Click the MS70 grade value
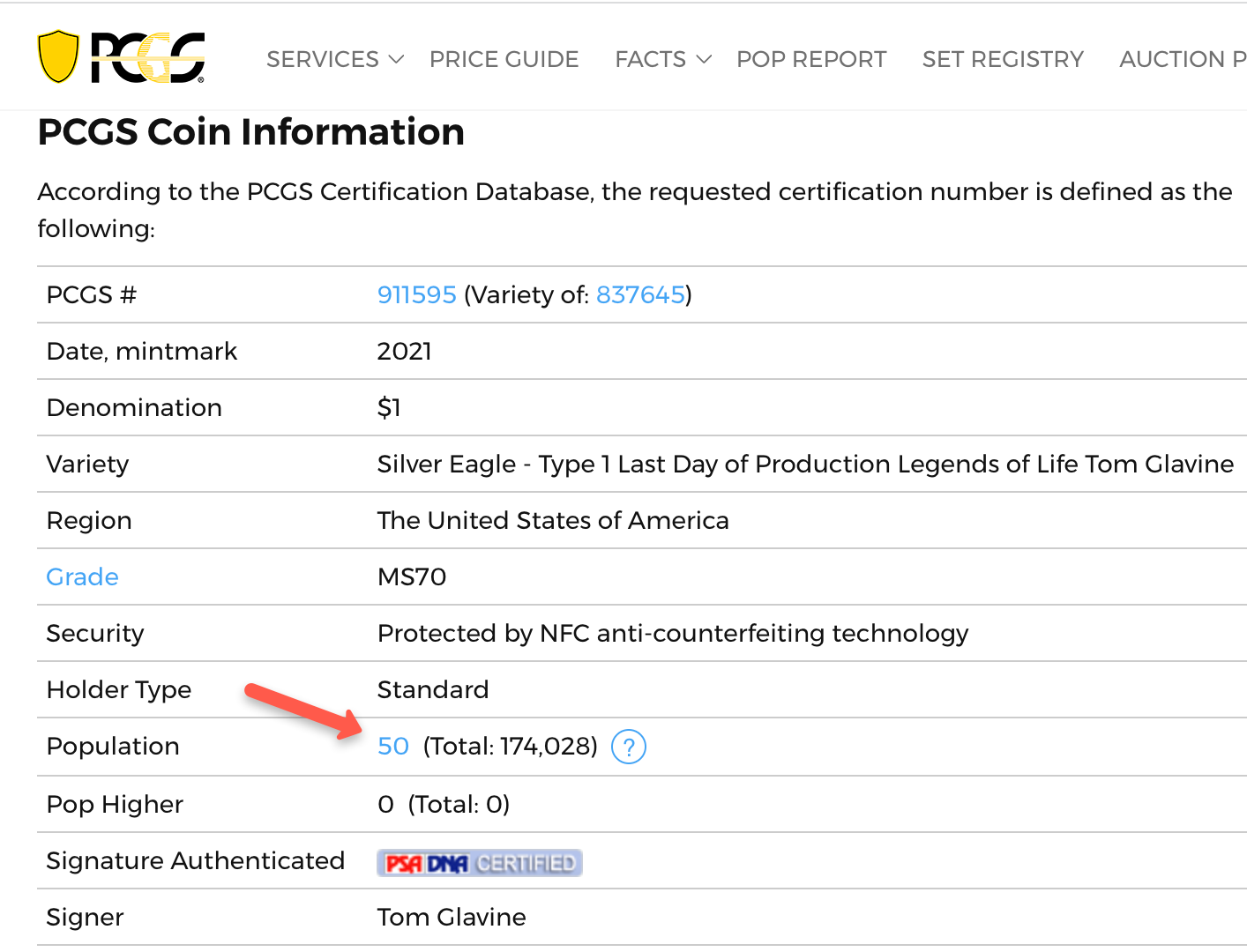1247x952 pixels. click(x=411, y=576)
